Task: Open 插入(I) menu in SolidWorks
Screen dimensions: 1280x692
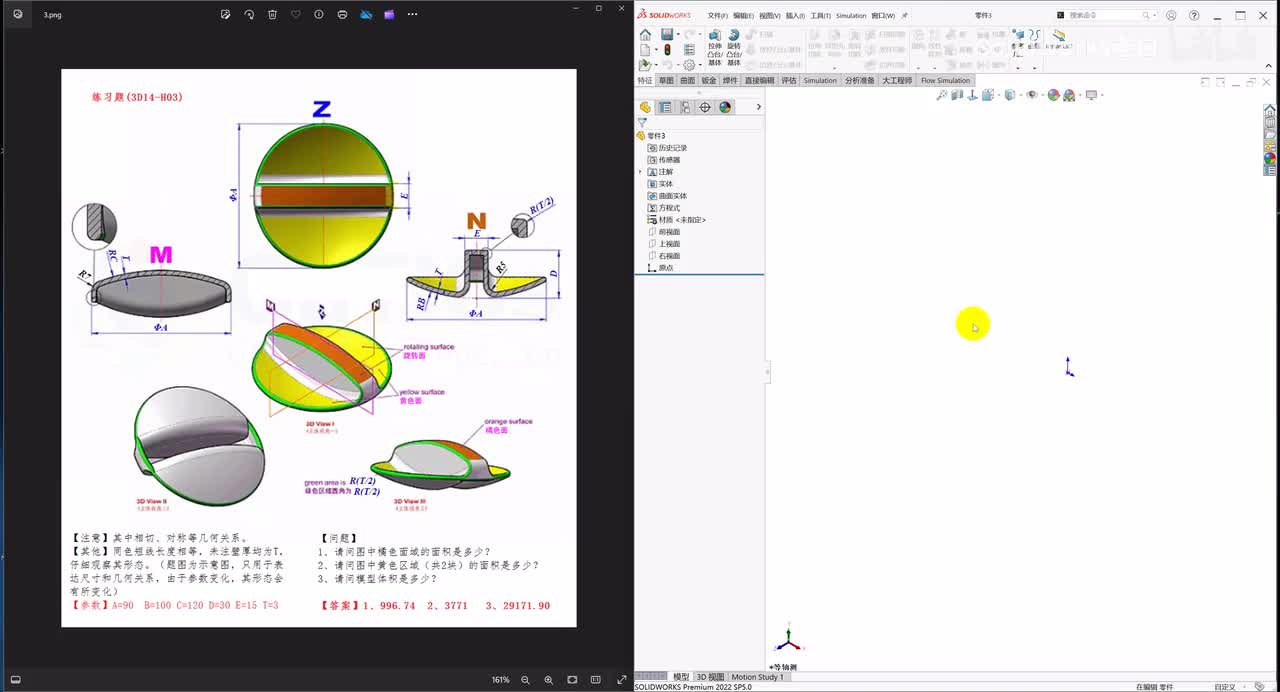Action: coord(796,16)
